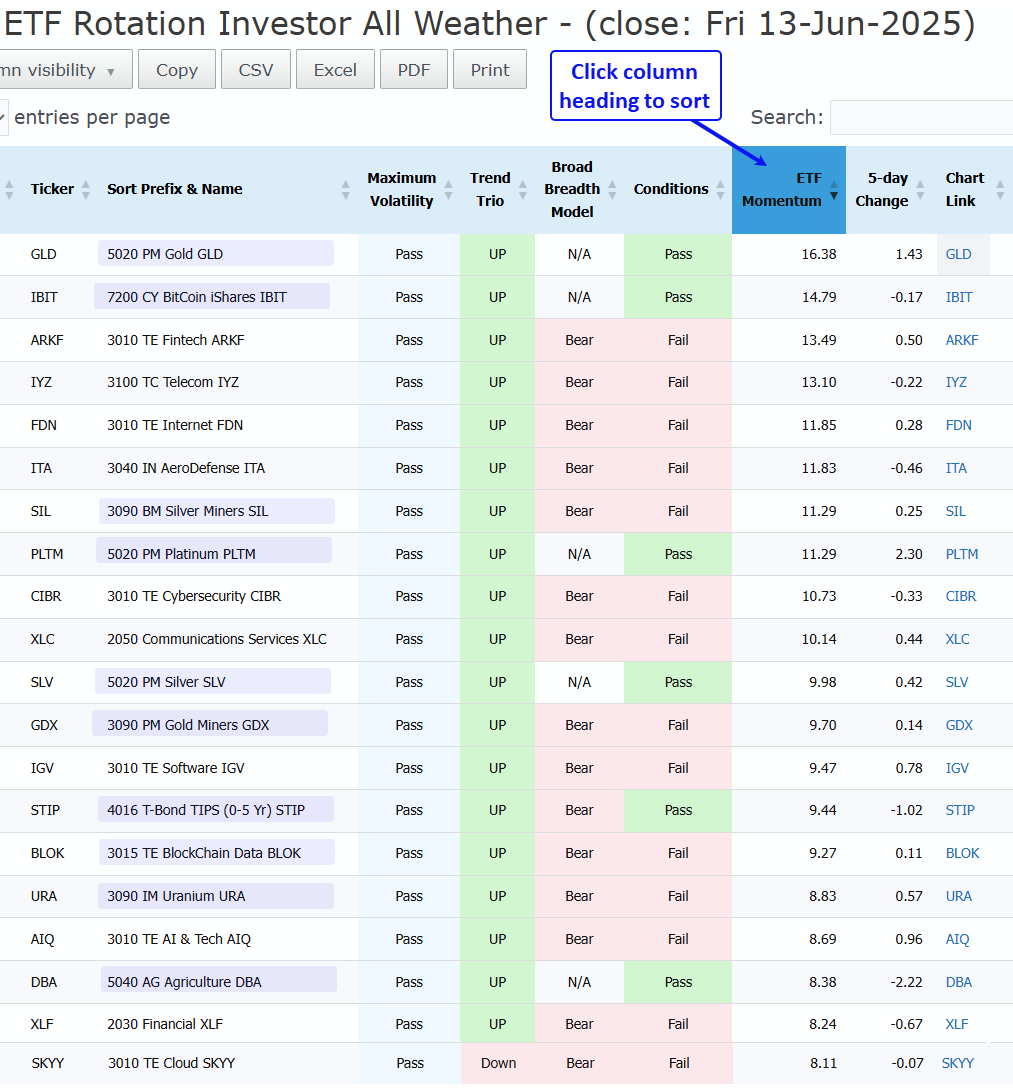Click 5-day change value 2.30
This screenshot has height=1090, width=1013.
[x=909, y=555]
